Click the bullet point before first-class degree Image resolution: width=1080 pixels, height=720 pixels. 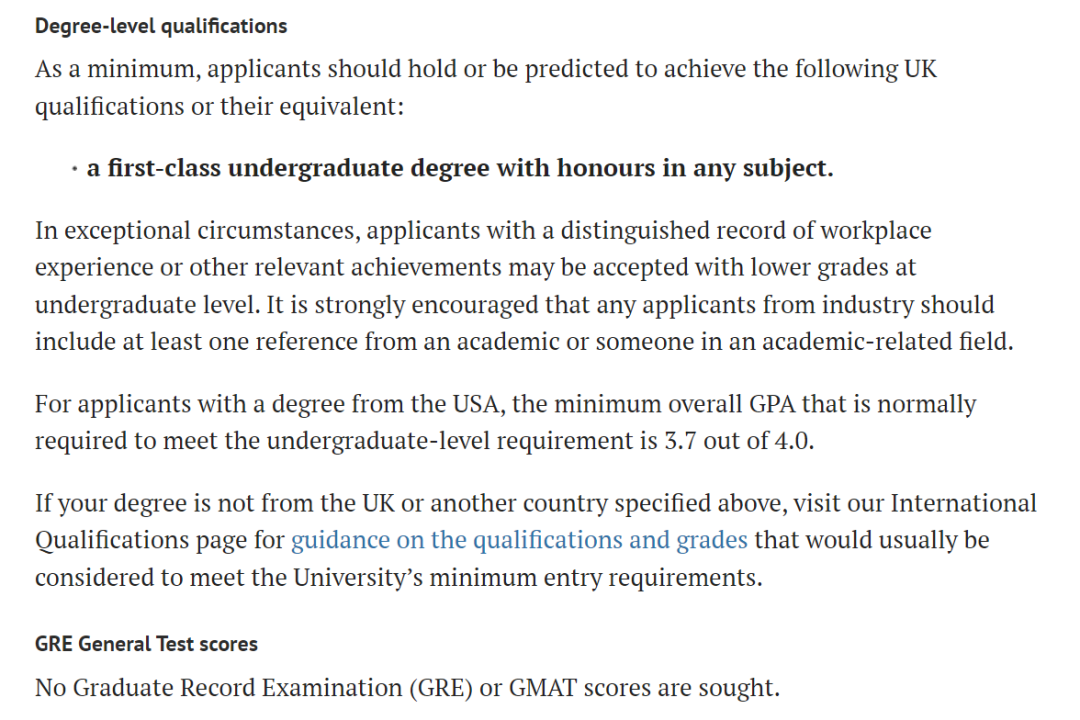75,170
